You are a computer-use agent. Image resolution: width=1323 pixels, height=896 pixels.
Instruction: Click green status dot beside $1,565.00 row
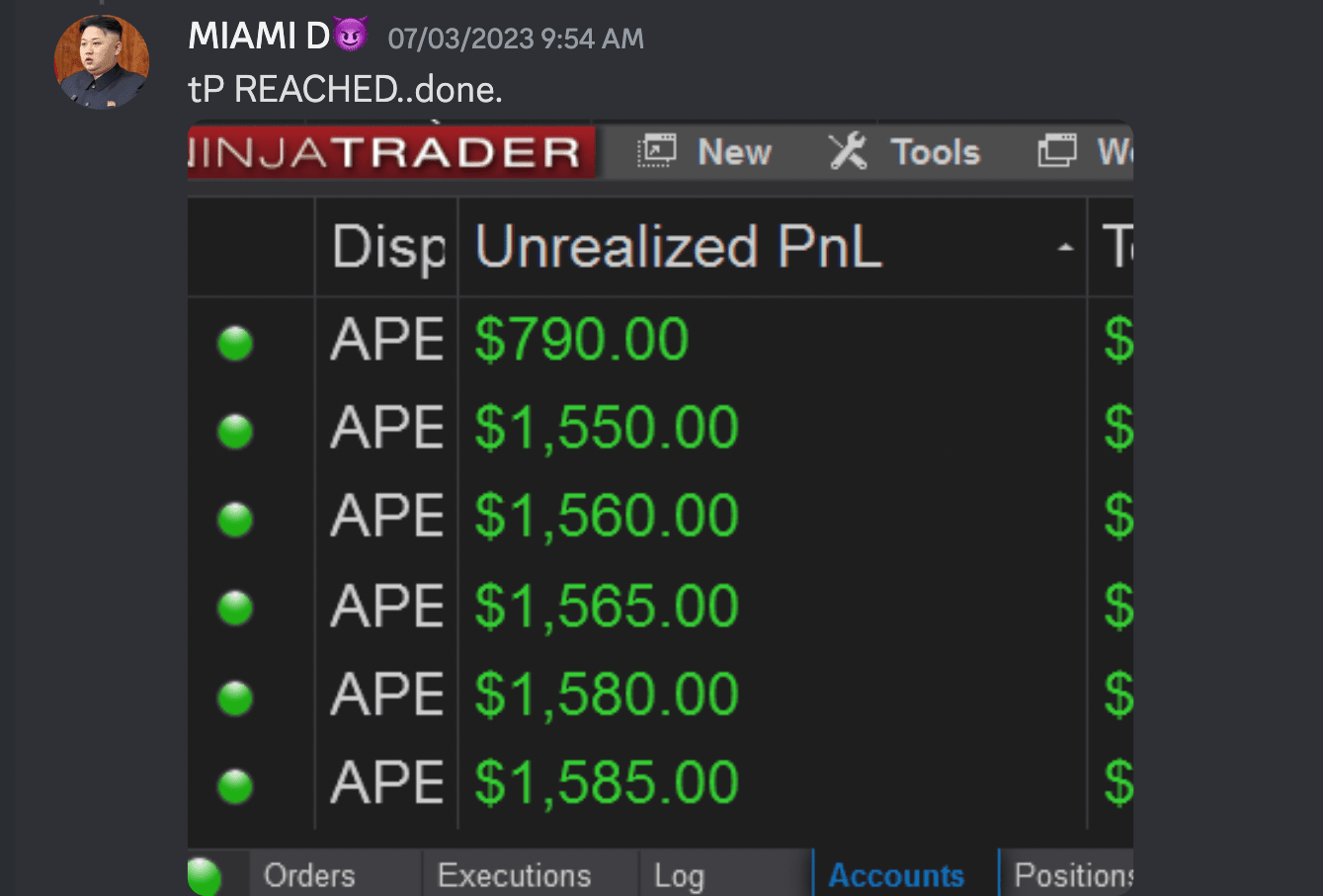coord(235,608)
